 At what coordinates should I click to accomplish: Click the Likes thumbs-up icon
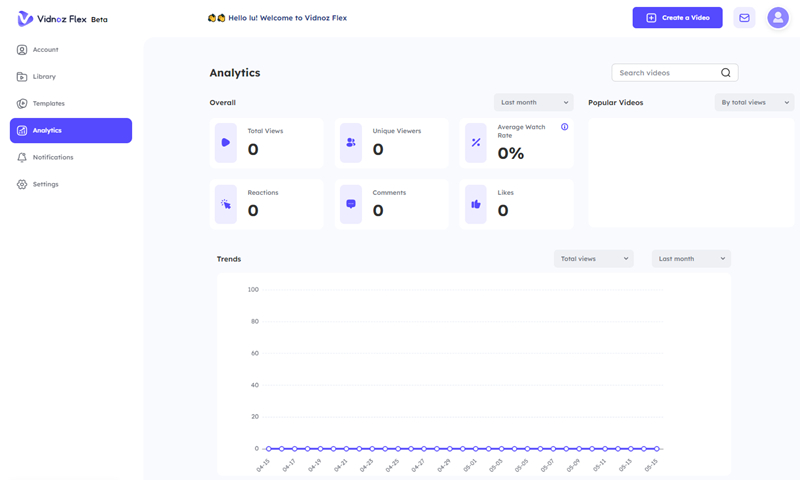pos(476,204)
